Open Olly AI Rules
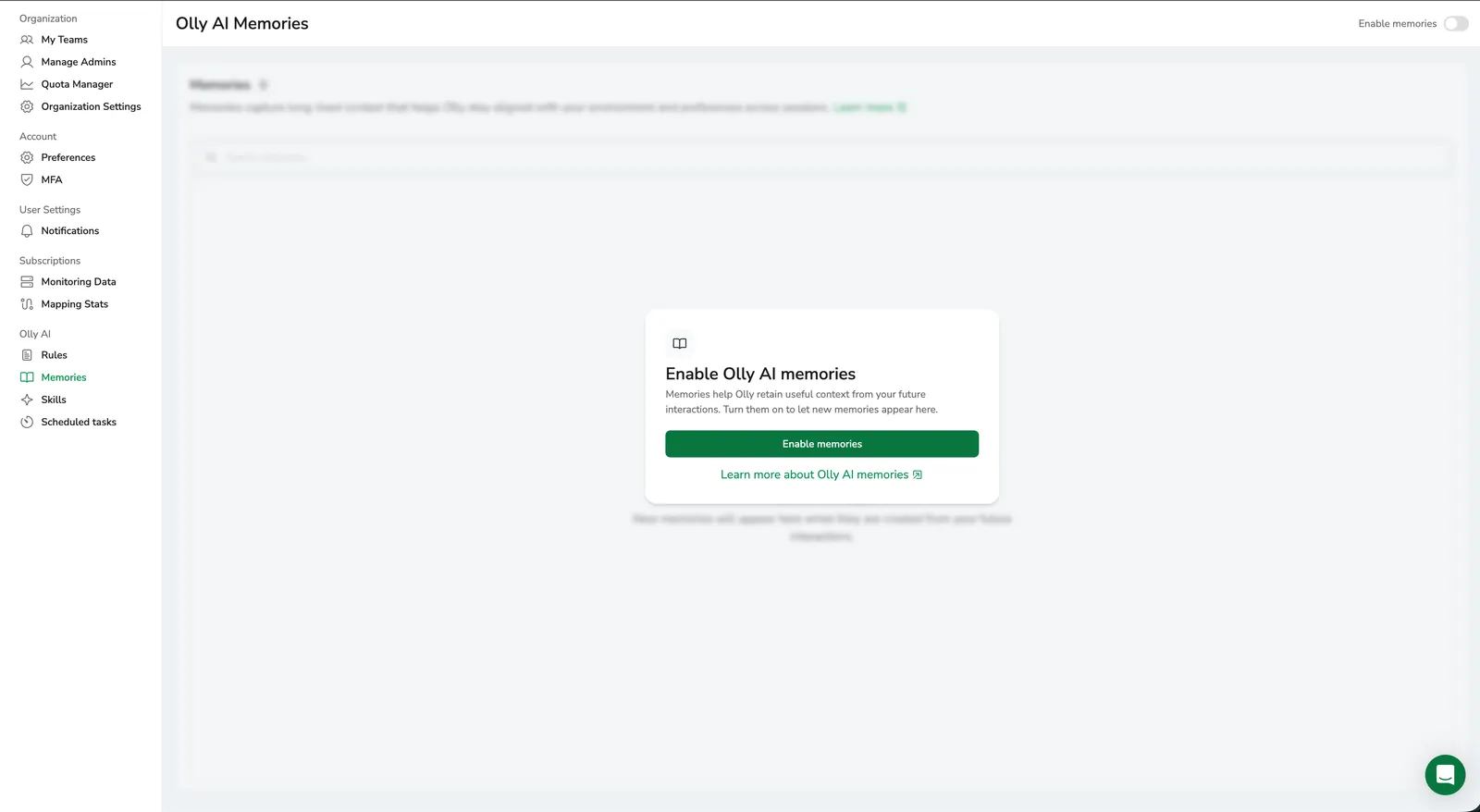This screenshot has width=1480, height=812. click(x=55, y=355)
